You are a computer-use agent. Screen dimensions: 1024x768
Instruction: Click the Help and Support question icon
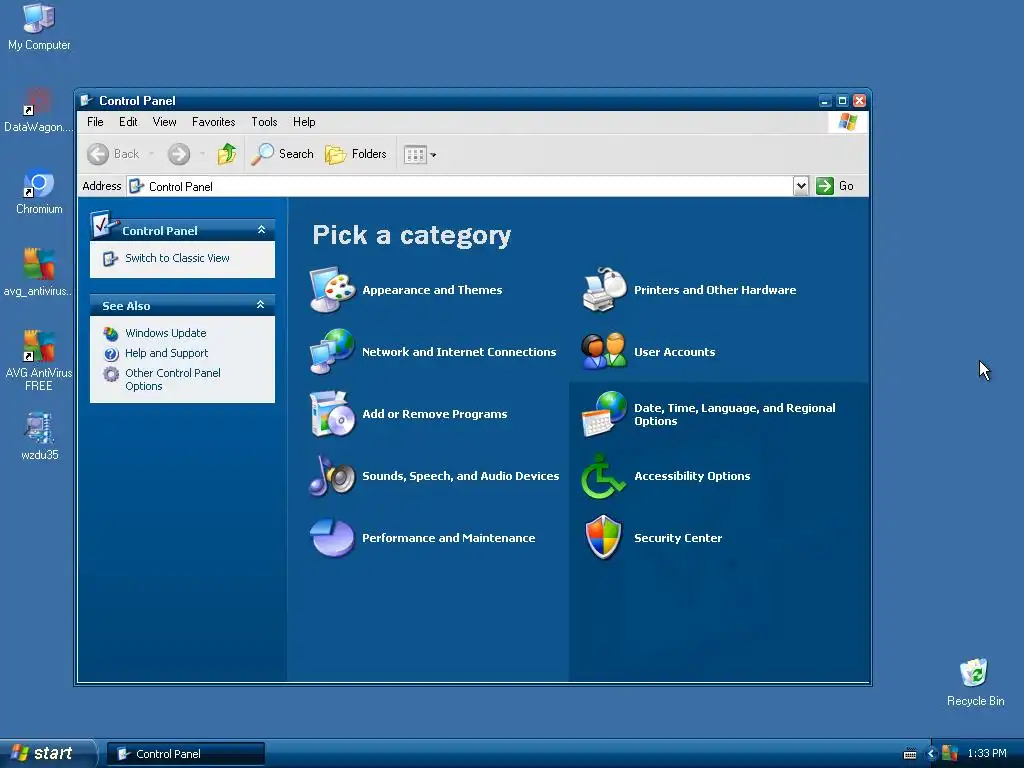[x=111, y=353]
